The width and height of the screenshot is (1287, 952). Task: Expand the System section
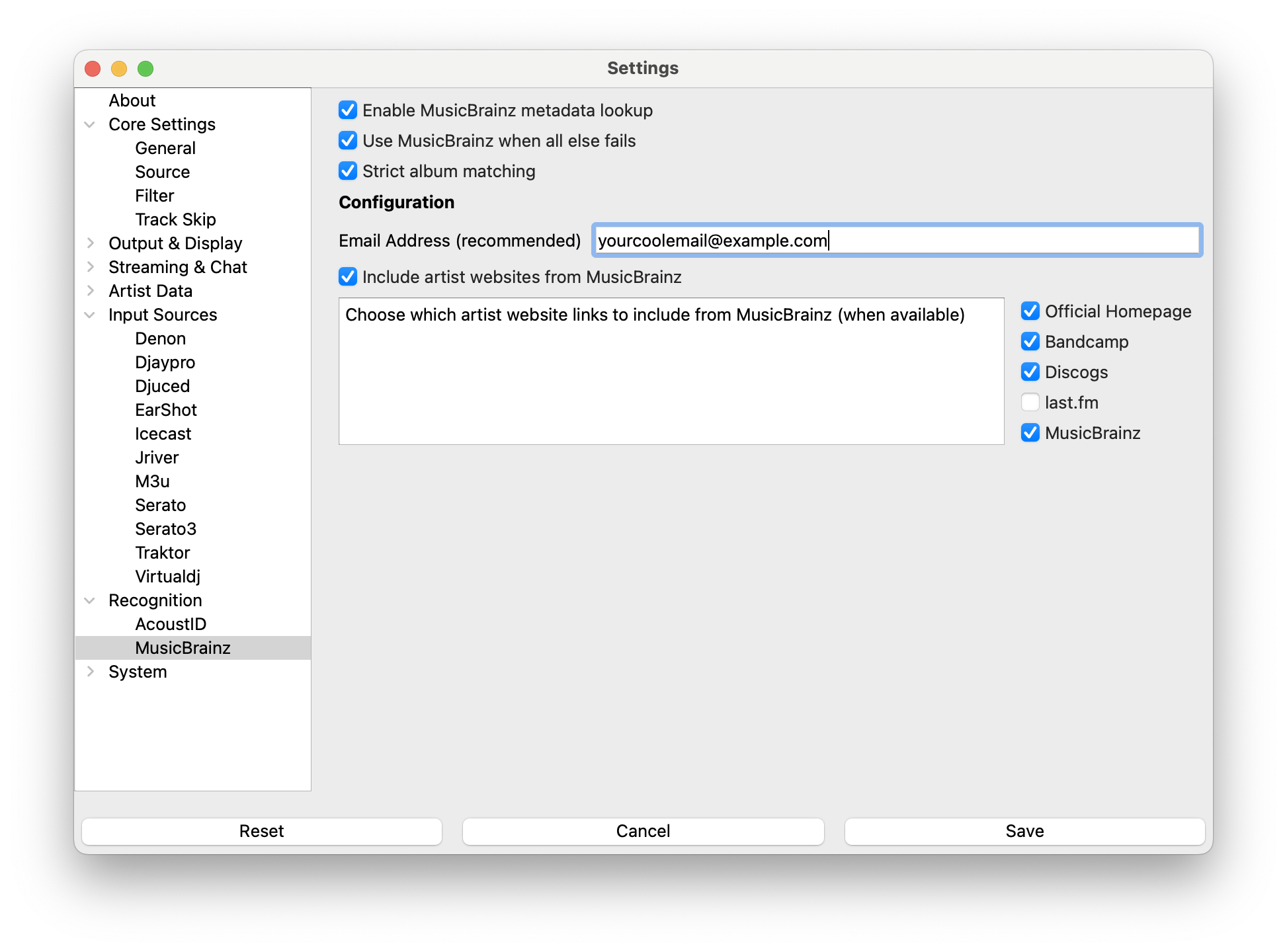pos(90,672)
